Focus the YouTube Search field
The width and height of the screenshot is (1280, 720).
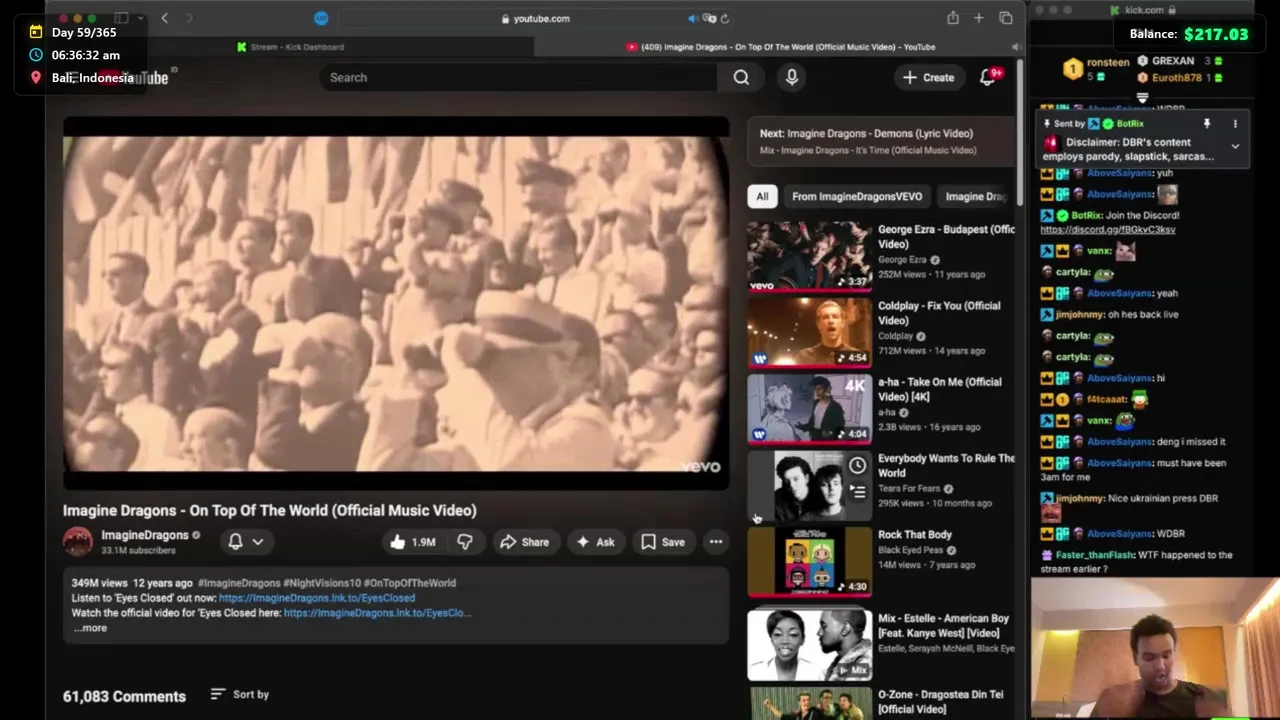519,77
